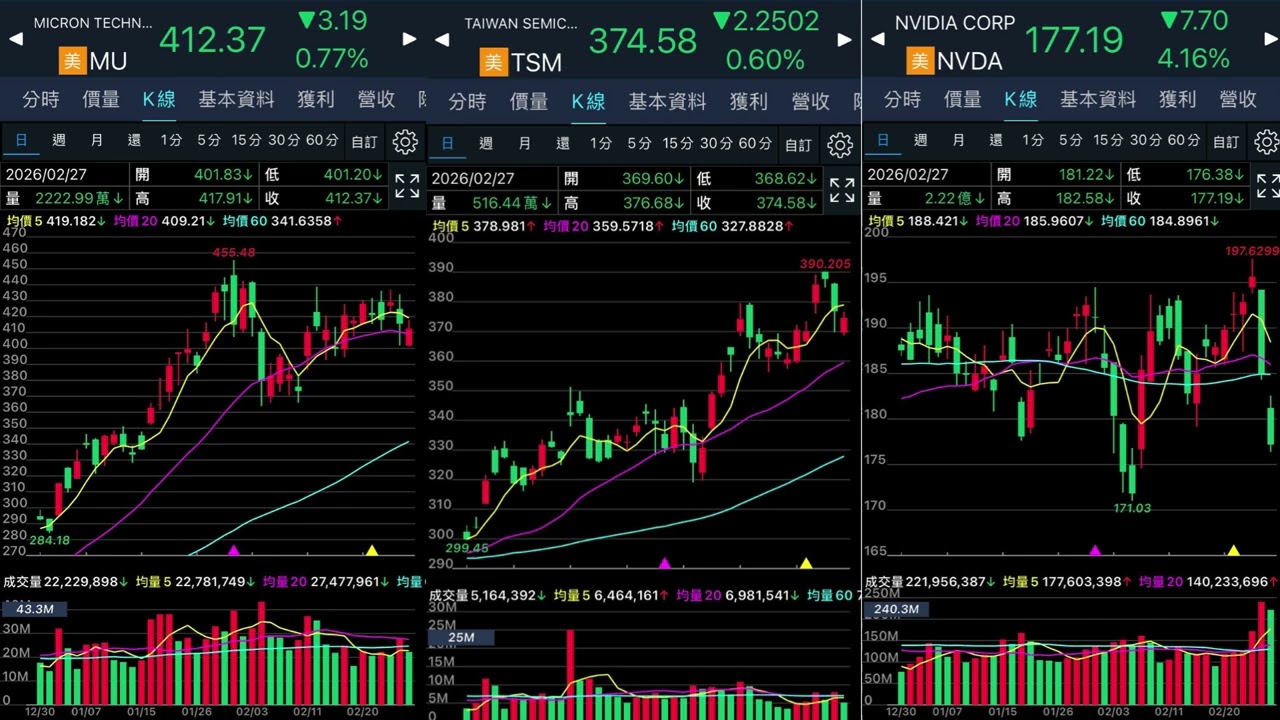This screenshot has height=720, width=1280.
Task: Select monthly 月 period in MU panel
Action: (97, 141)
